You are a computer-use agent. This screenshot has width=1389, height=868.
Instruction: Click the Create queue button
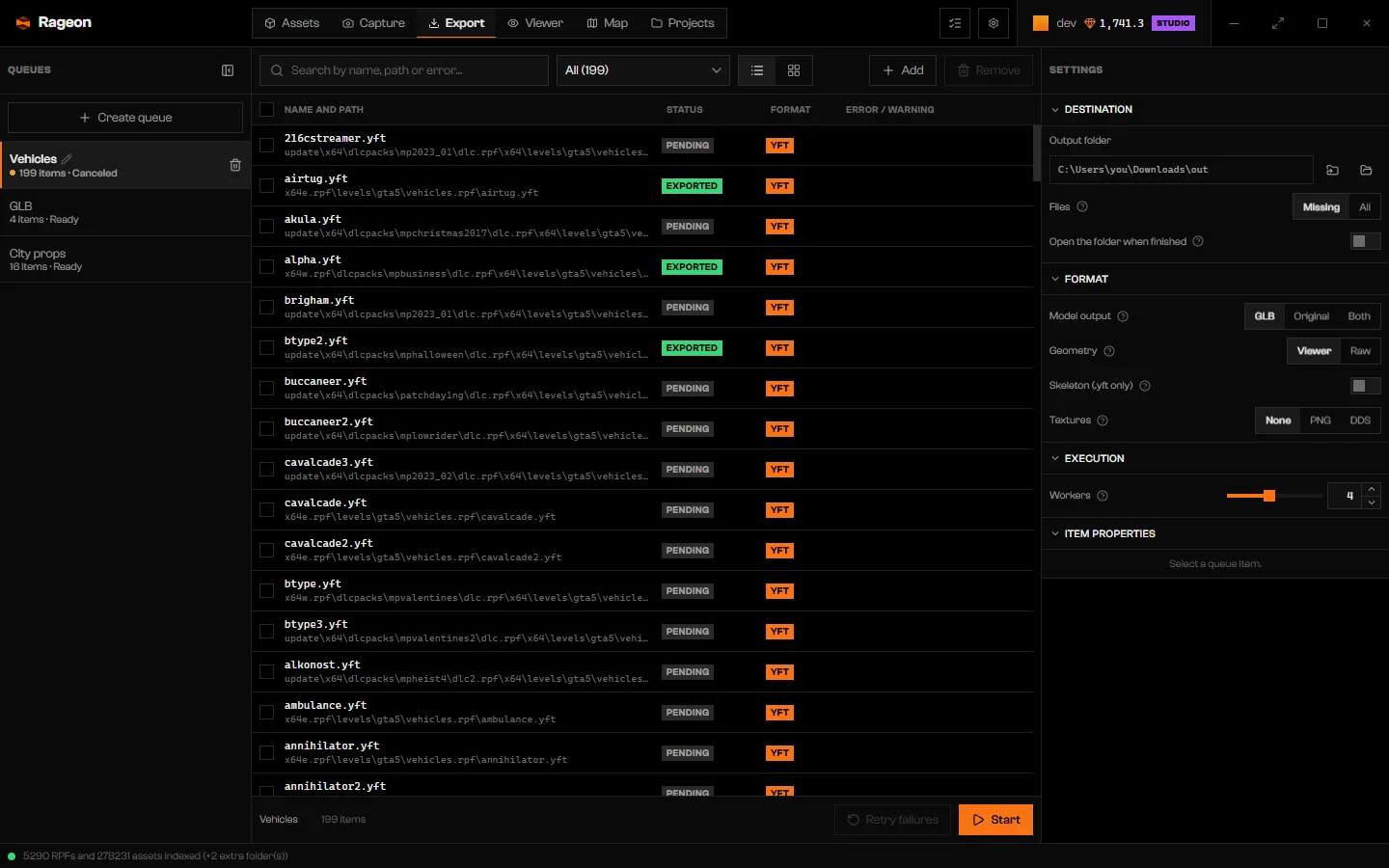pos(125,118)
